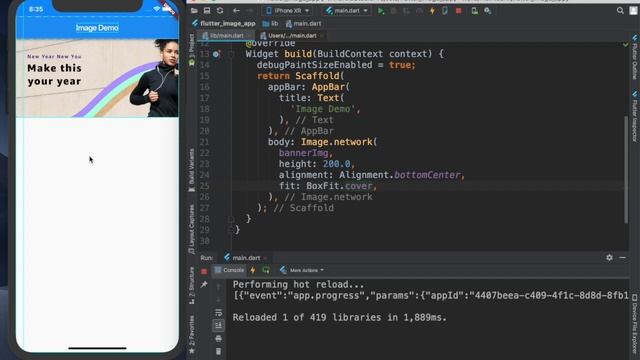Open the user avatar icon at top right

pyautogui.click(x=633, y=11)
